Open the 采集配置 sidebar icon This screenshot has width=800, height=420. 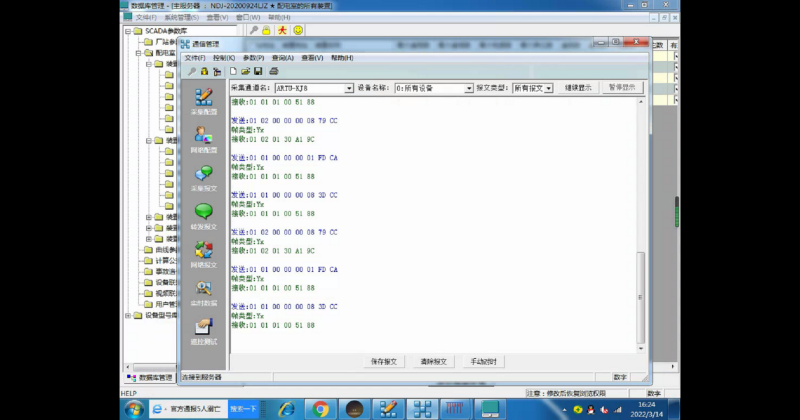(x=204, y=101)
